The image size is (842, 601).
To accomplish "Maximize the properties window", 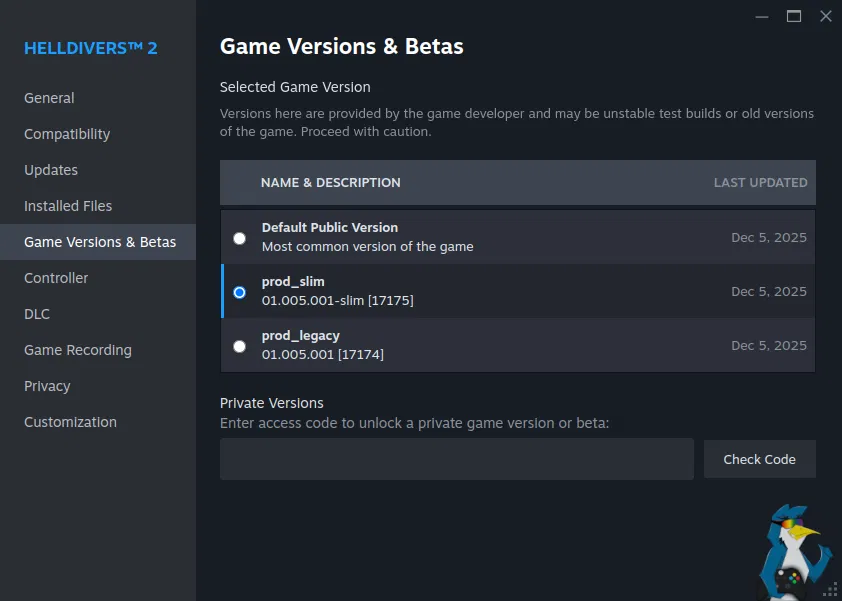I will click(x=794, y=16).
